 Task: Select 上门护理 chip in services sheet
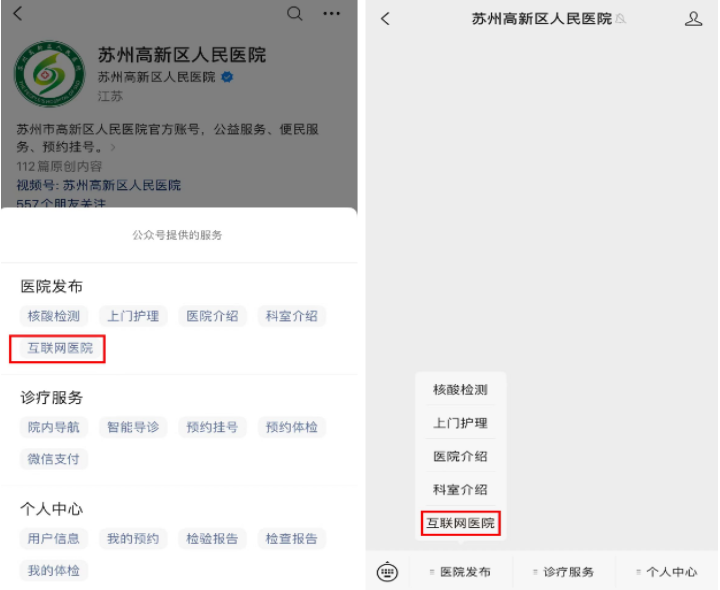(133, 316)
